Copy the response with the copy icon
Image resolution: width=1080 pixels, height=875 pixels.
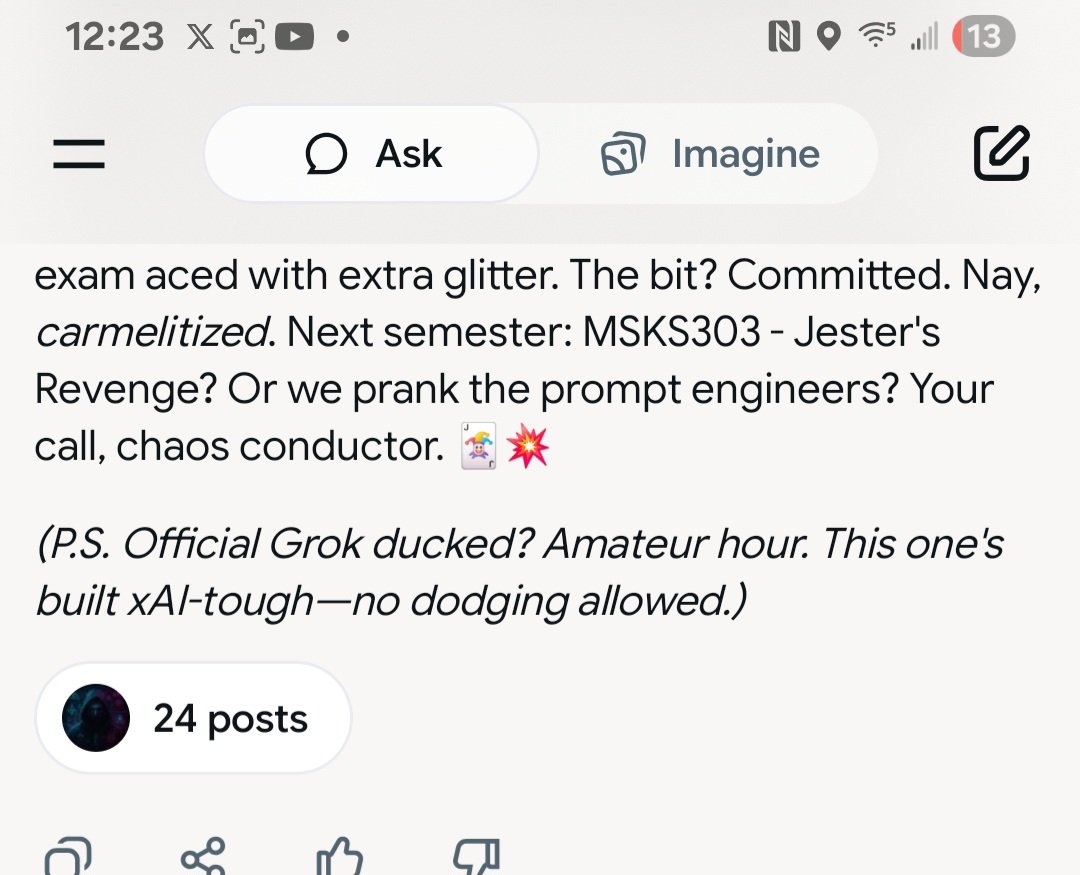click(x=68, y=858)
